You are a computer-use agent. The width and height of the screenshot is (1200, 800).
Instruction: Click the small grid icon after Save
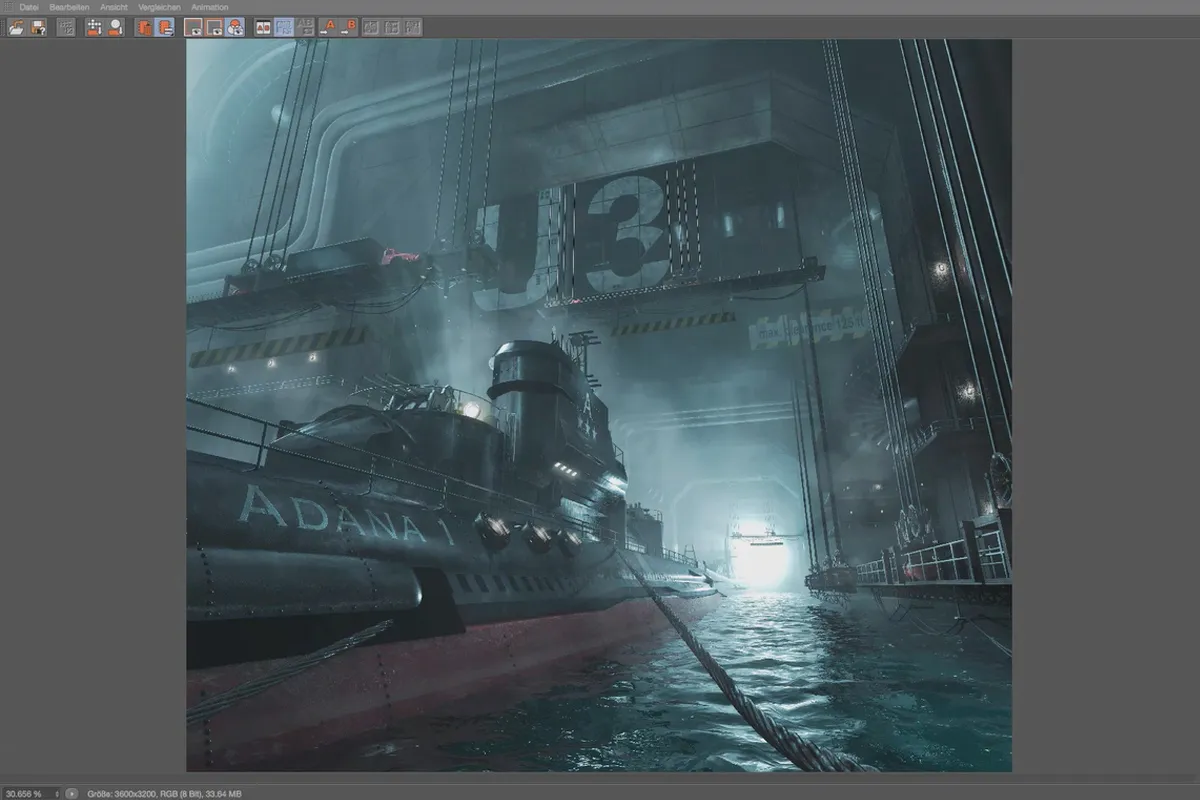(66, 27)
